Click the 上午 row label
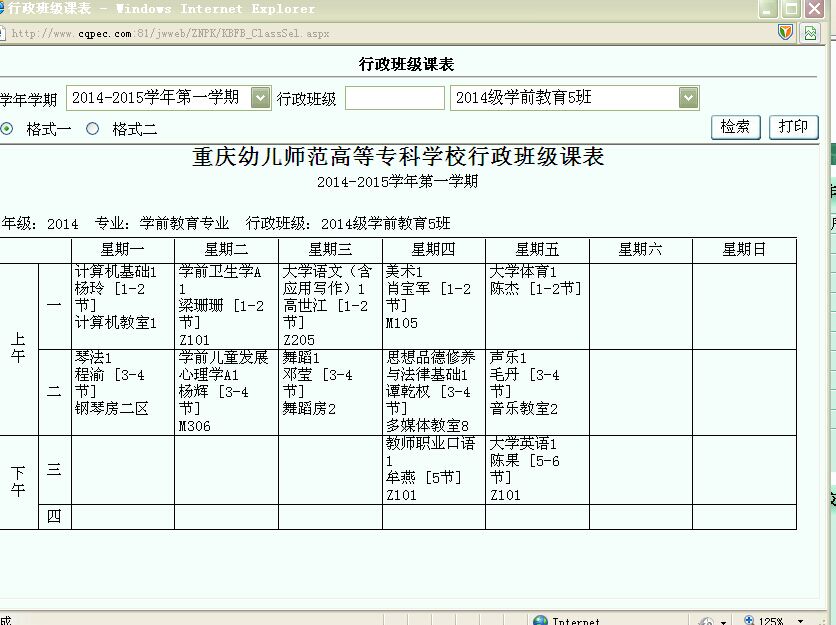The image size is (836, 625). click(x=18, y=348)
